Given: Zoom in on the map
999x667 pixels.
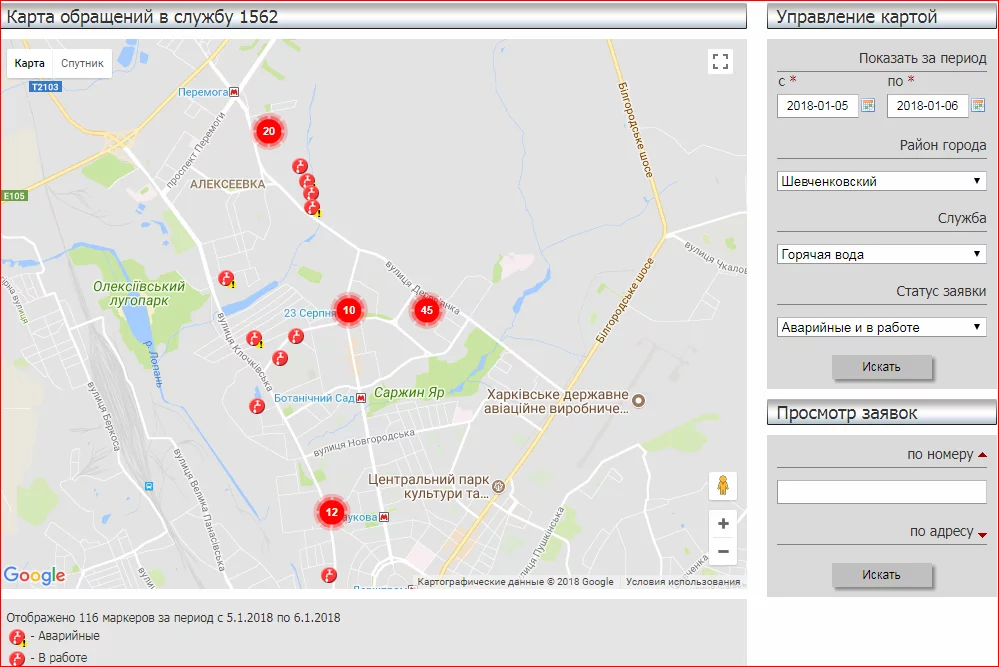Looking at the screenshot, I should 722,523.
